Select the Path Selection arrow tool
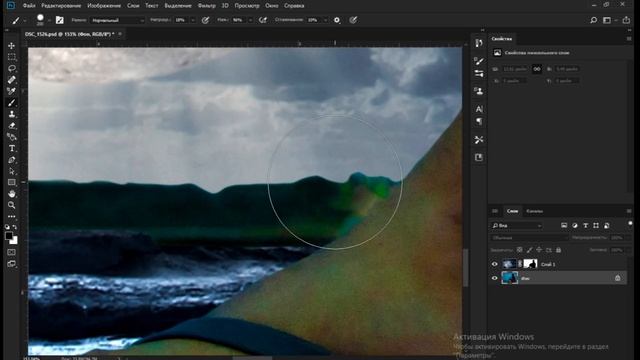640x360 pixels. click(x=11, y=171)
